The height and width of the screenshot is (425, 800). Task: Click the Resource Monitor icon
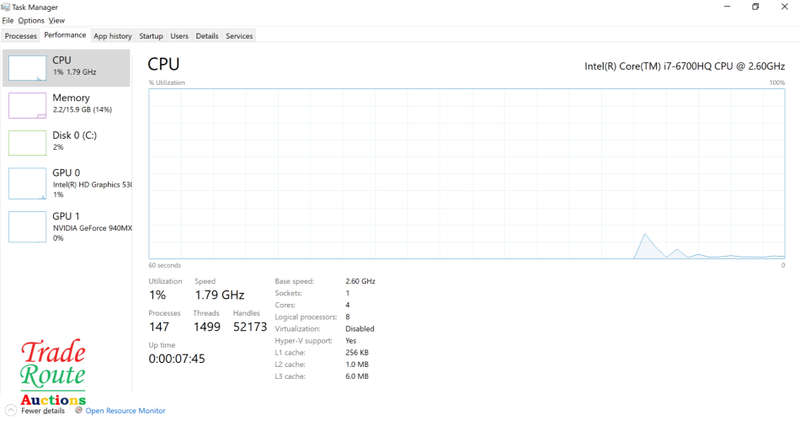[x=79, y=410]
